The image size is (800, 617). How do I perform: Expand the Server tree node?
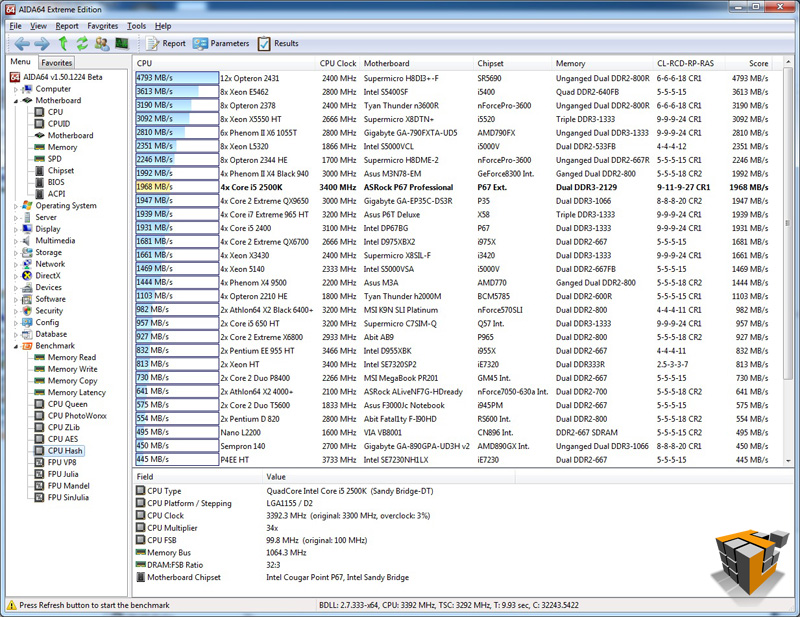pyautogui.click(x=16, y=218)
